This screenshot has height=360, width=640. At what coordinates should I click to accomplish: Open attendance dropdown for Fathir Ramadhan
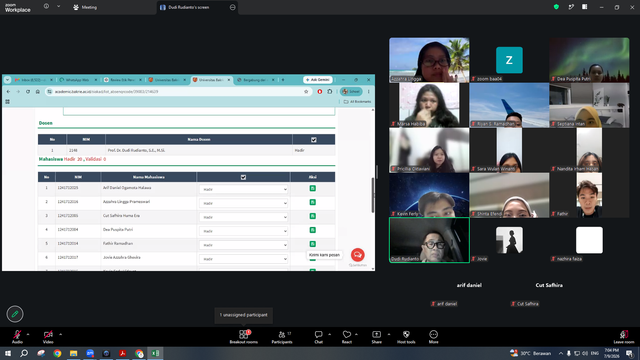(243, 245)
